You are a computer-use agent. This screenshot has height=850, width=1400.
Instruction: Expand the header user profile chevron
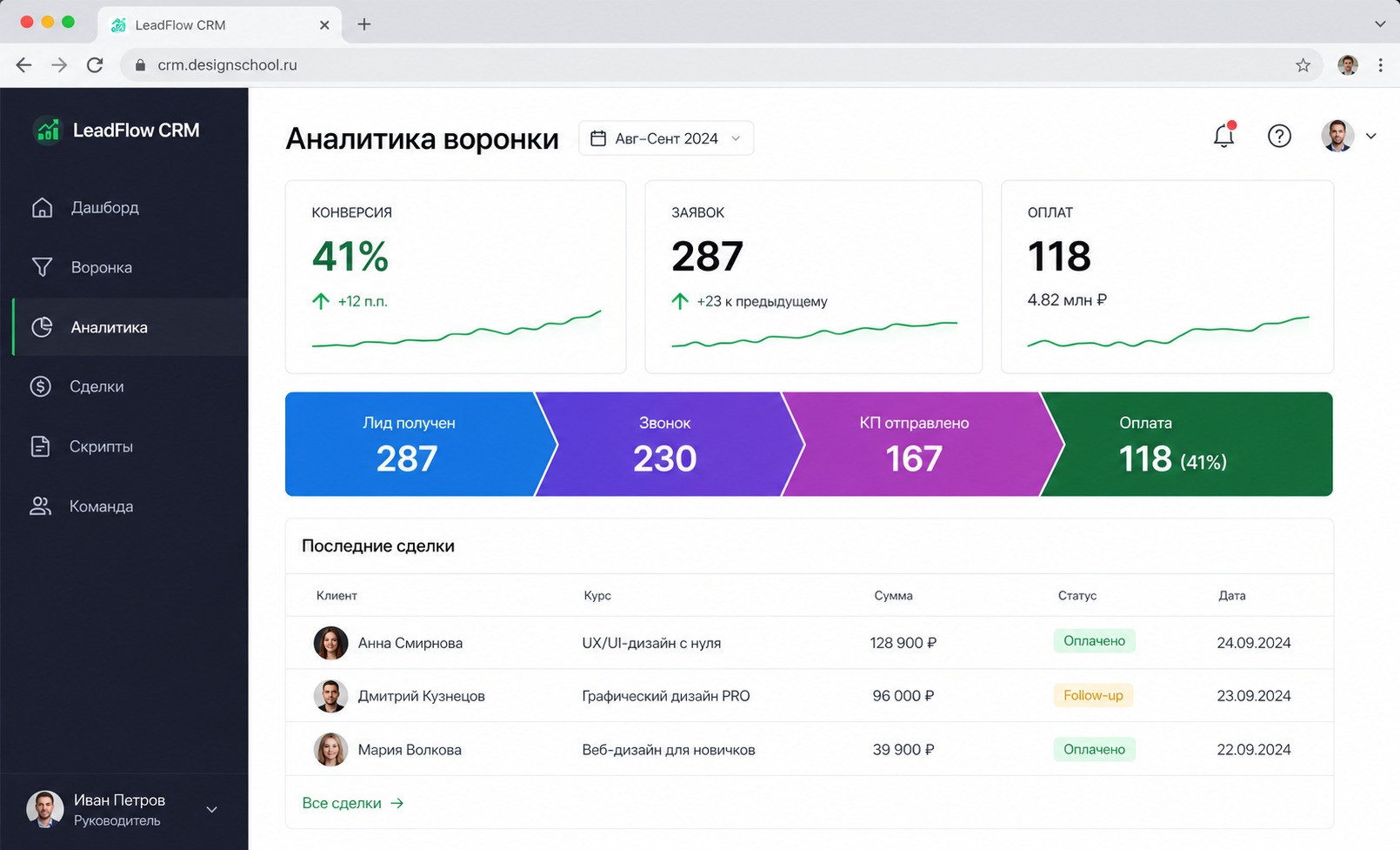[1371, 136]
